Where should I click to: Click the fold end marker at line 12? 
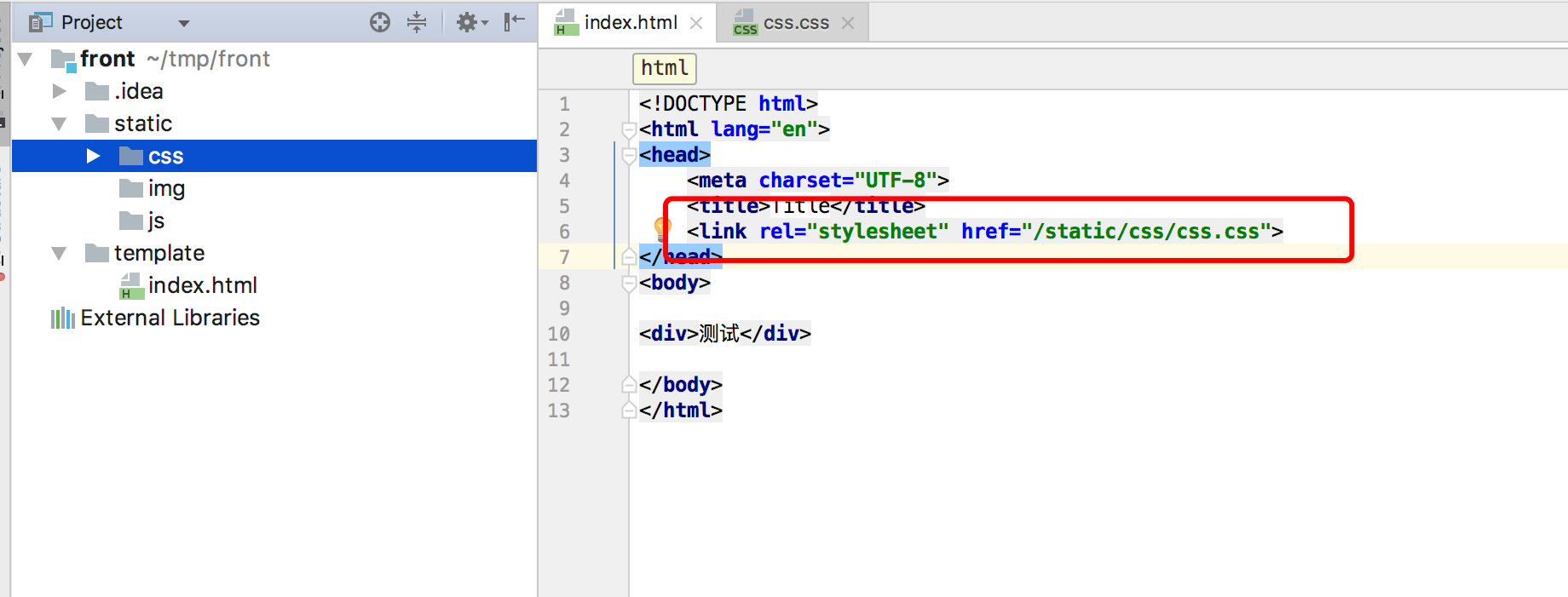630,384
